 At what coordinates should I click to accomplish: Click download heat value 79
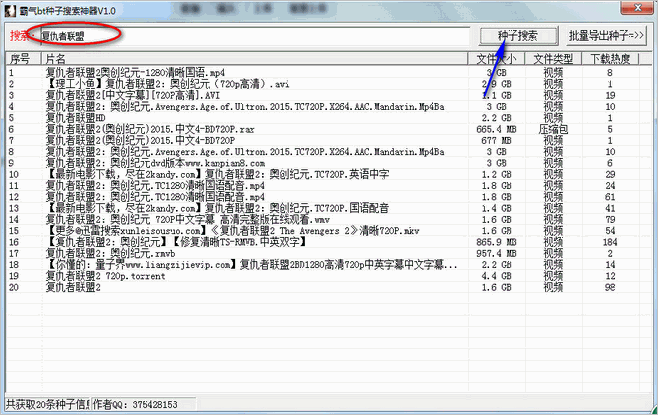pos(610,219)
